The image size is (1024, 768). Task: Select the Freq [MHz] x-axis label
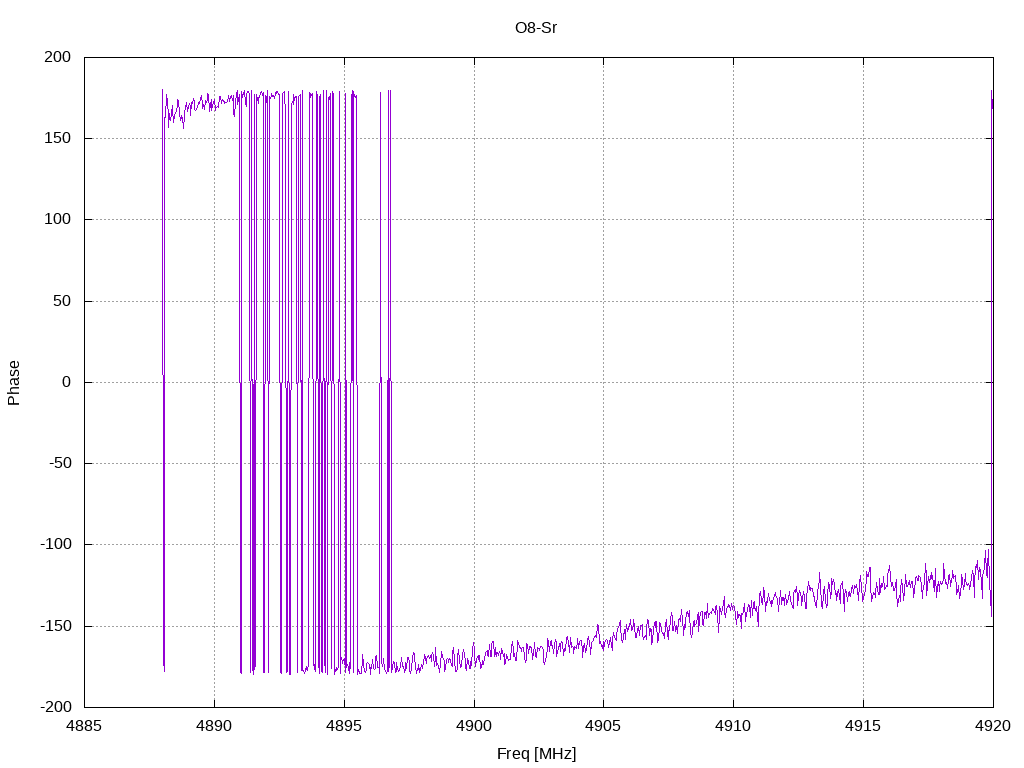point(536,754)
